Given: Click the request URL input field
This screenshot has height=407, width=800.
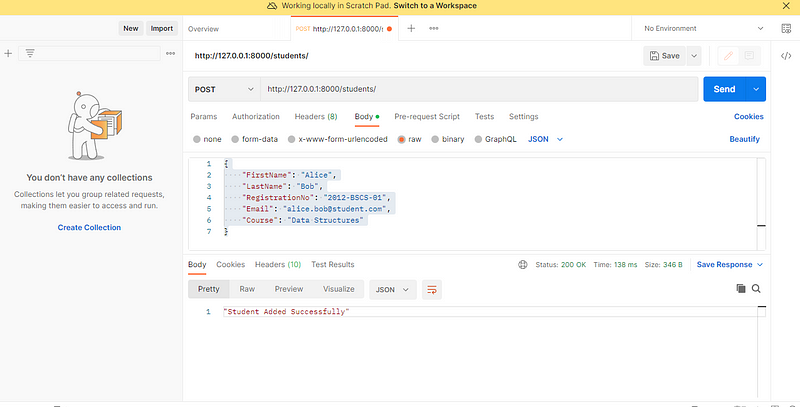Looking at the screenshot, I should click(479, 89).
